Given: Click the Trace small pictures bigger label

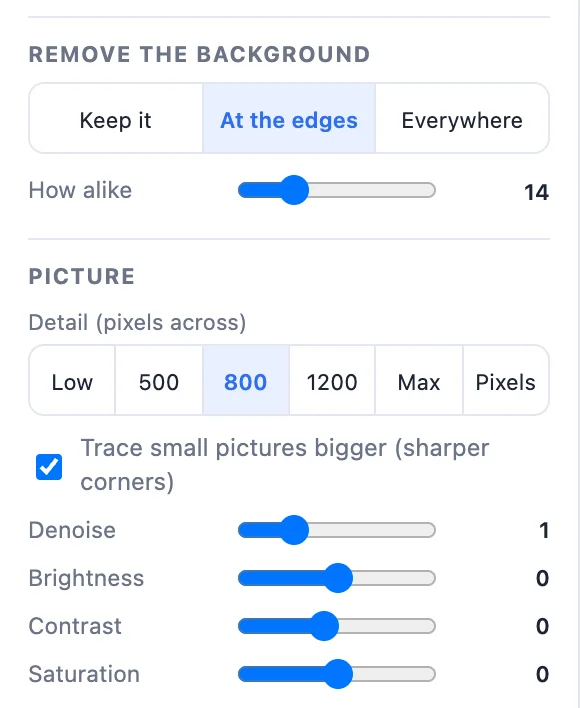Looking at the screenshot, I should (285, 465).
